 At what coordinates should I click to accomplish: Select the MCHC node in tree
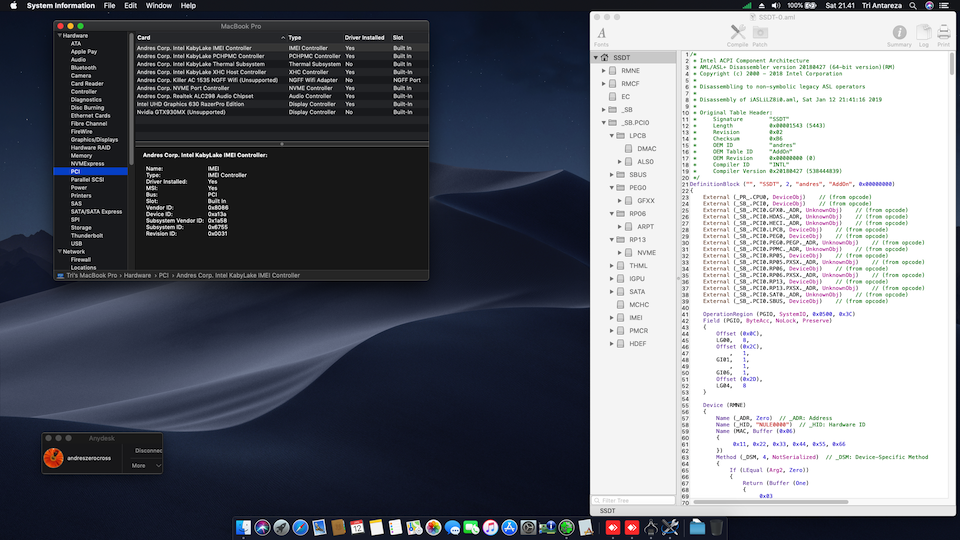pos(639,304)
